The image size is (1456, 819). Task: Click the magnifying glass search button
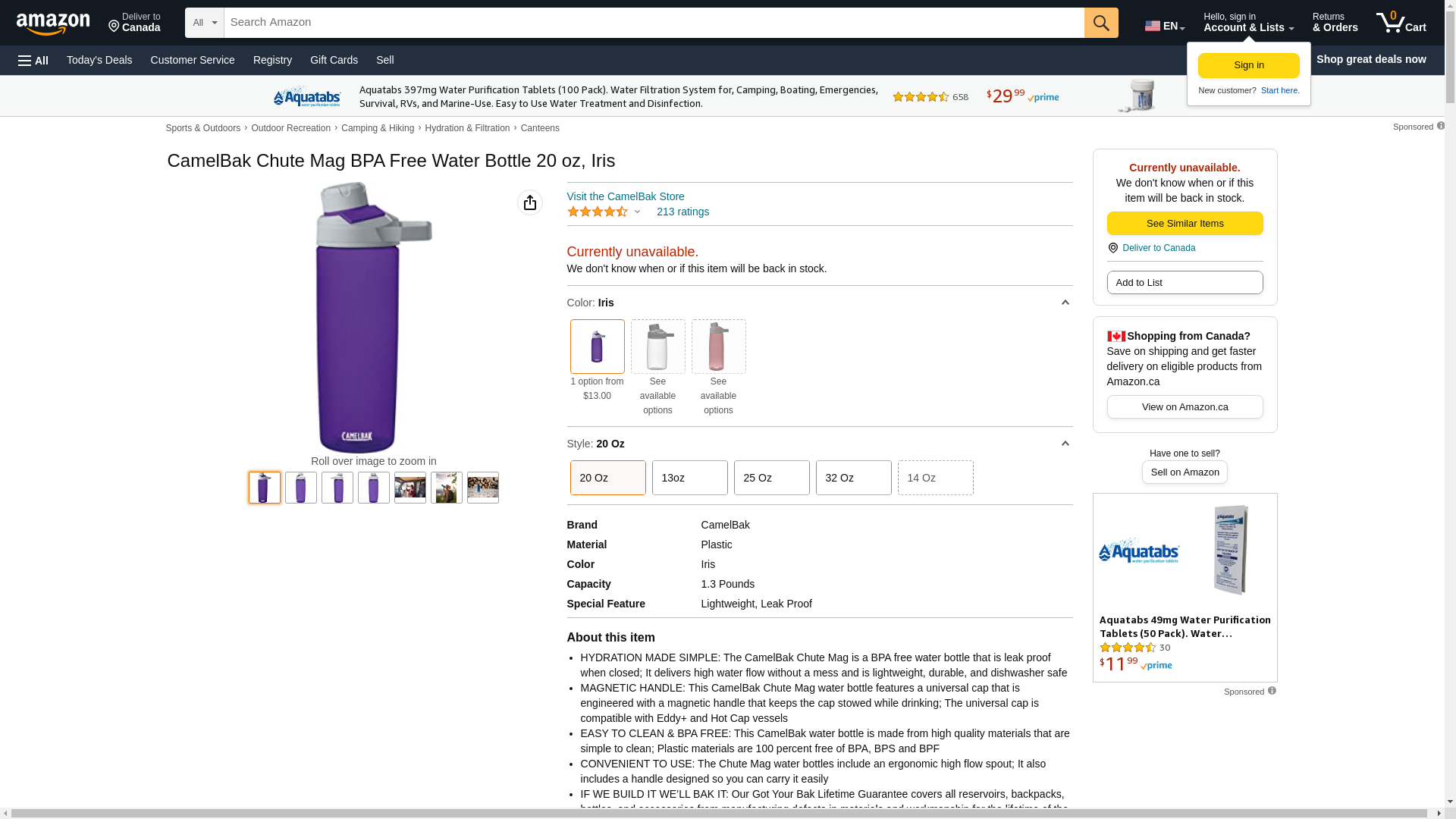click(1101, 23)
